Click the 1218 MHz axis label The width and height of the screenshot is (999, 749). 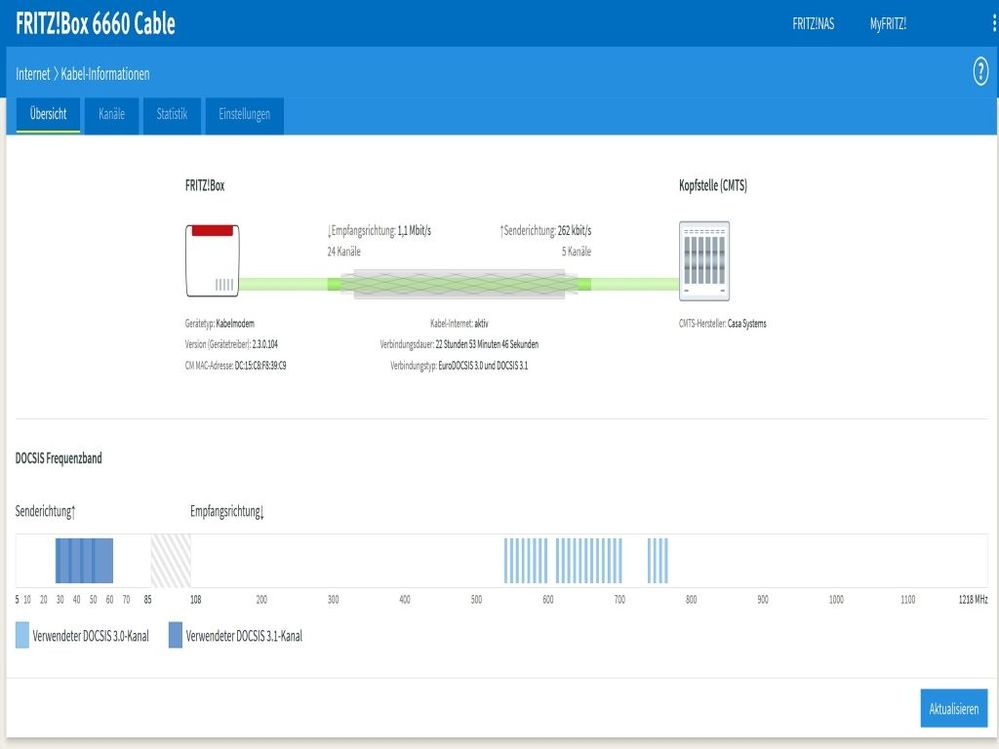coord(973,599)
